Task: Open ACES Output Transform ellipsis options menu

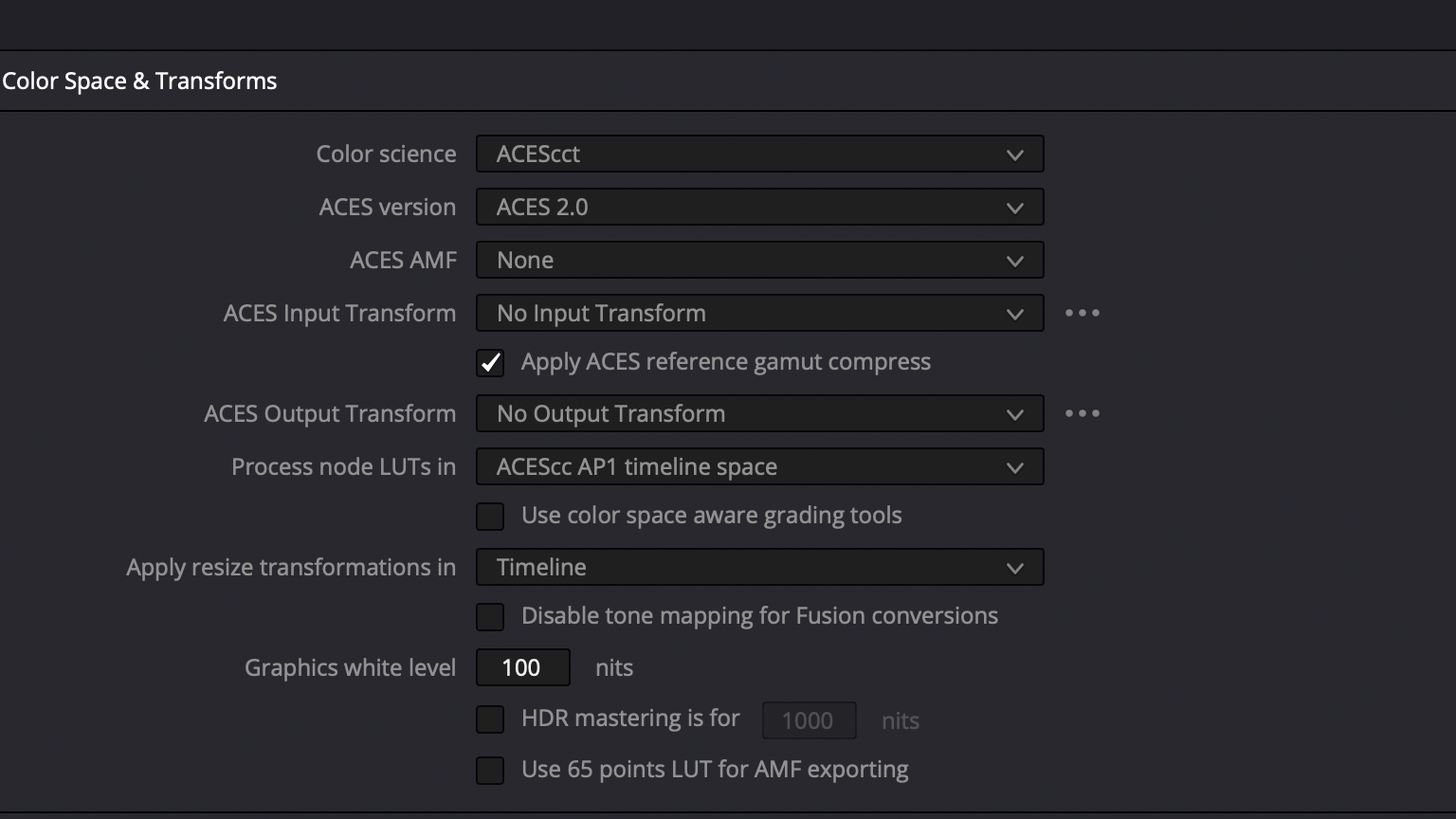Action: coord(1082,413)
